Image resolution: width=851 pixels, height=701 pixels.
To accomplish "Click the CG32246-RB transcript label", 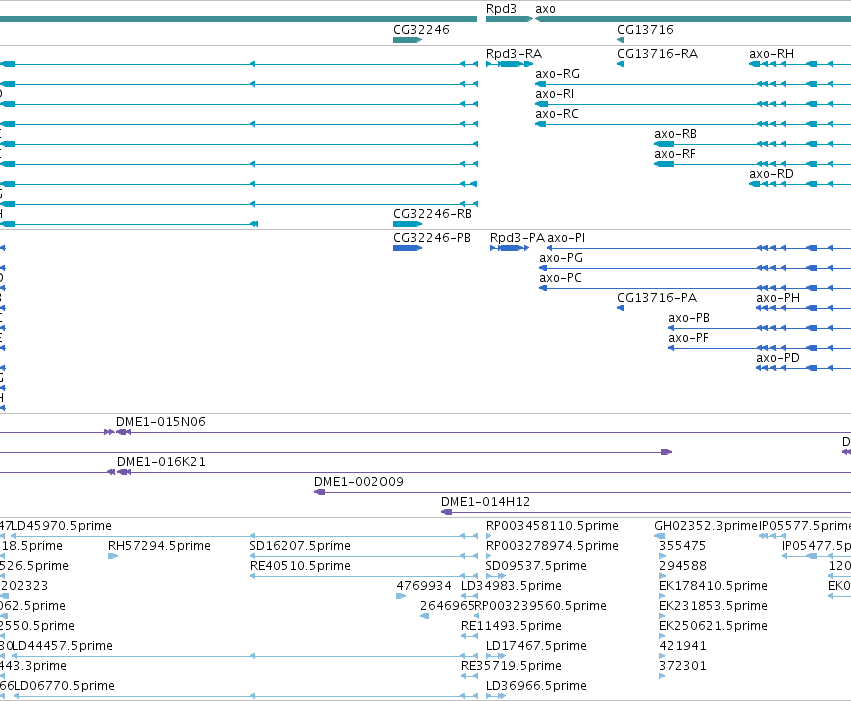I will (432, 214).
